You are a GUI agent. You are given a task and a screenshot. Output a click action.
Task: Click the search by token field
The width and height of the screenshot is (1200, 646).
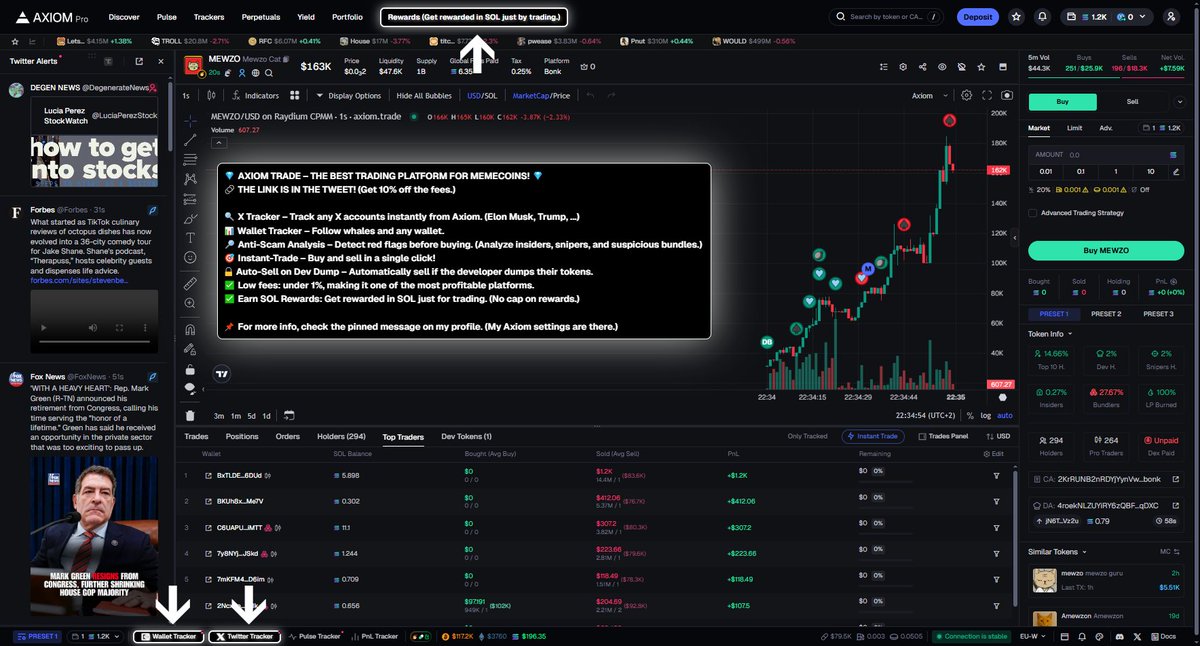tap(887, 17)
